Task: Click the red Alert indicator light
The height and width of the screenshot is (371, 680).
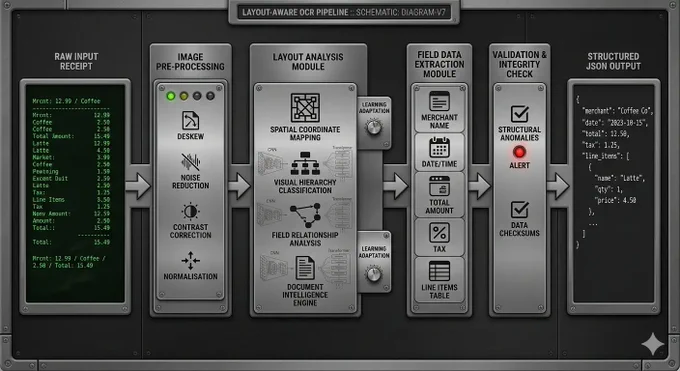Action: coord(520,152)
